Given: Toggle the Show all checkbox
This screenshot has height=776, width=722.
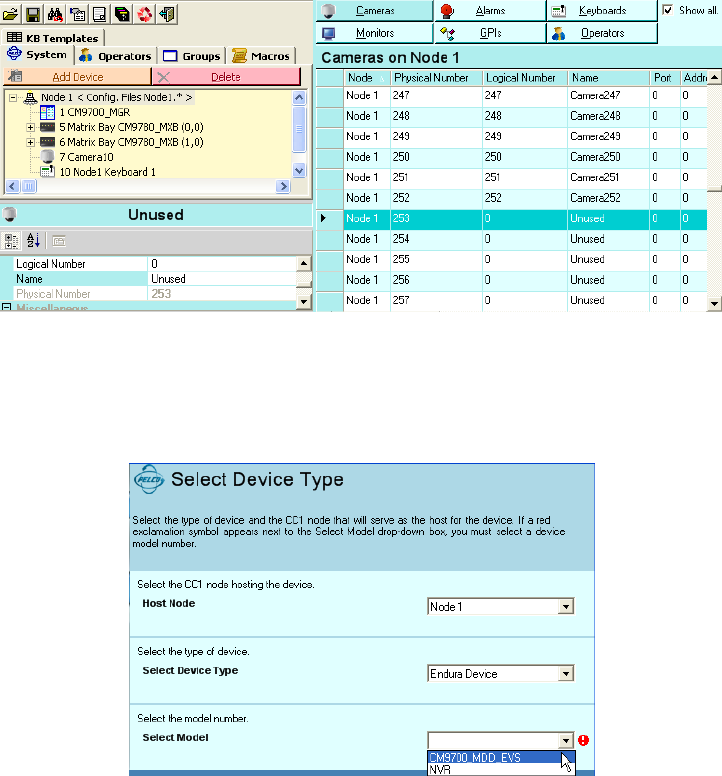Looking at the screenshot, I should [x=668, y=10].
